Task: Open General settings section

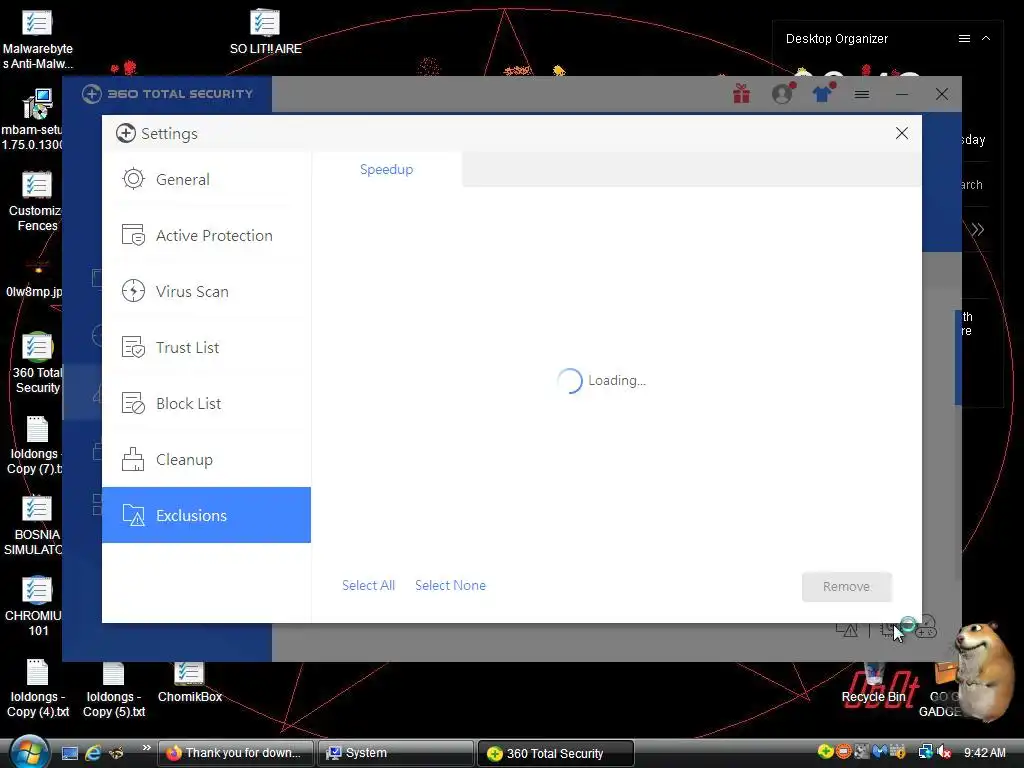Action: 206,179
